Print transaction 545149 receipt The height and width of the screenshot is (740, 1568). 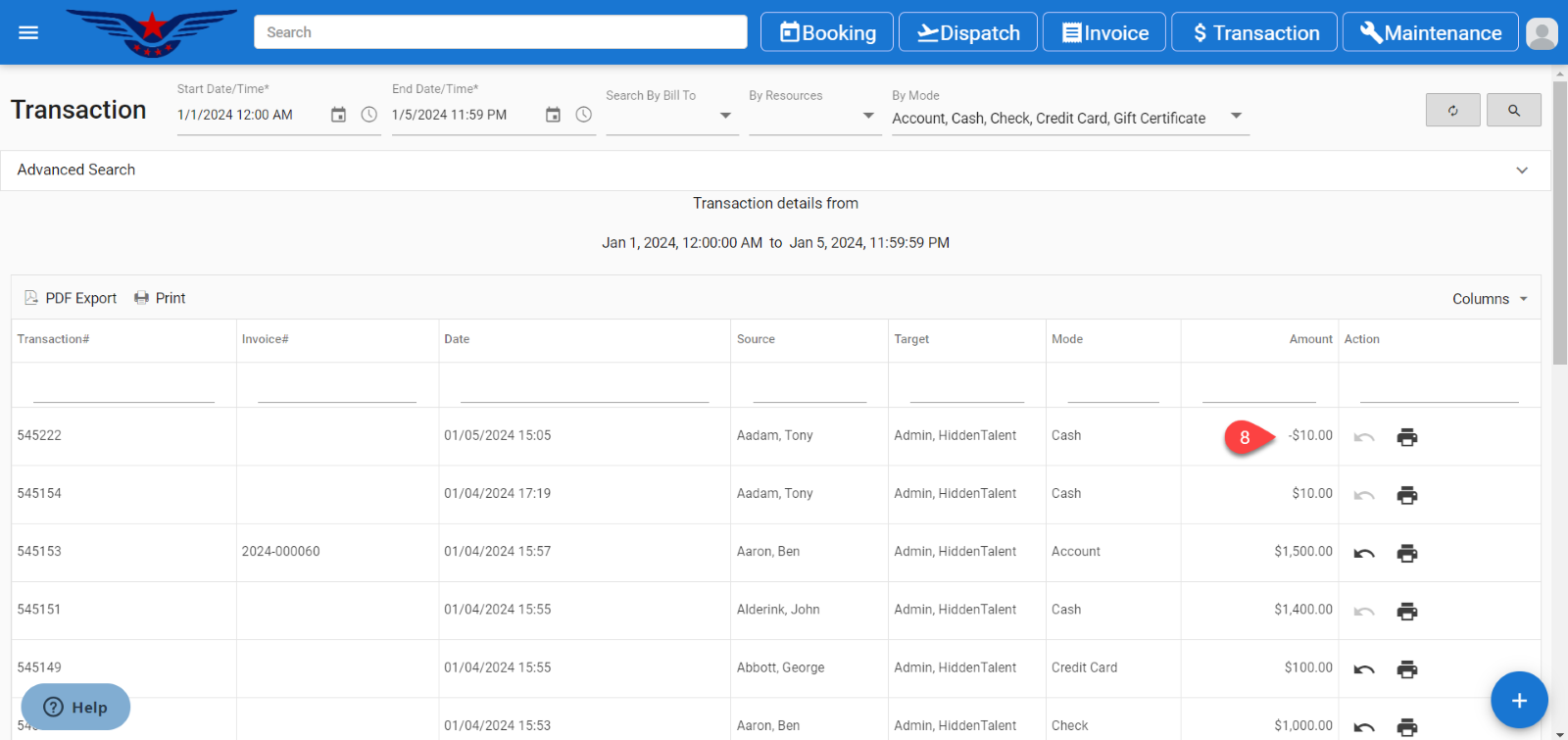(1406, 669)
